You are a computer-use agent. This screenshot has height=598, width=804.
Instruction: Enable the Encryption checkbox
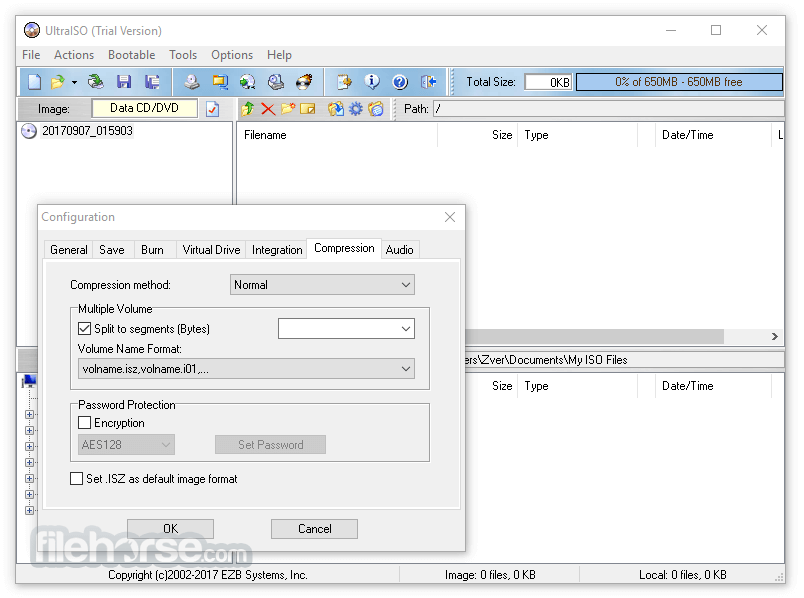pyautogui.click(x=85, y=423)
